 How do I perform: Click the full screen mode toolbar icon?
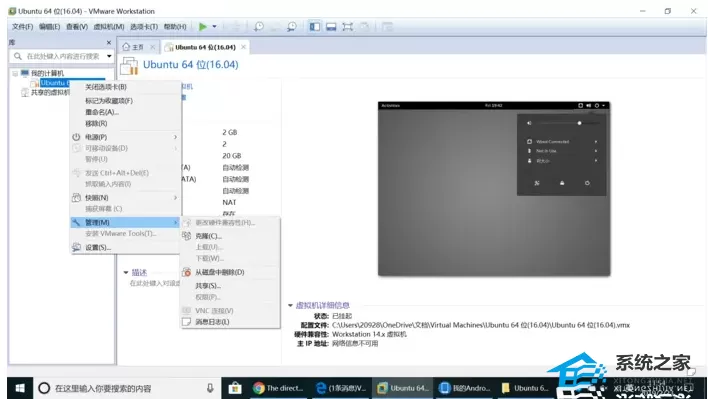[x=347, y=27]
